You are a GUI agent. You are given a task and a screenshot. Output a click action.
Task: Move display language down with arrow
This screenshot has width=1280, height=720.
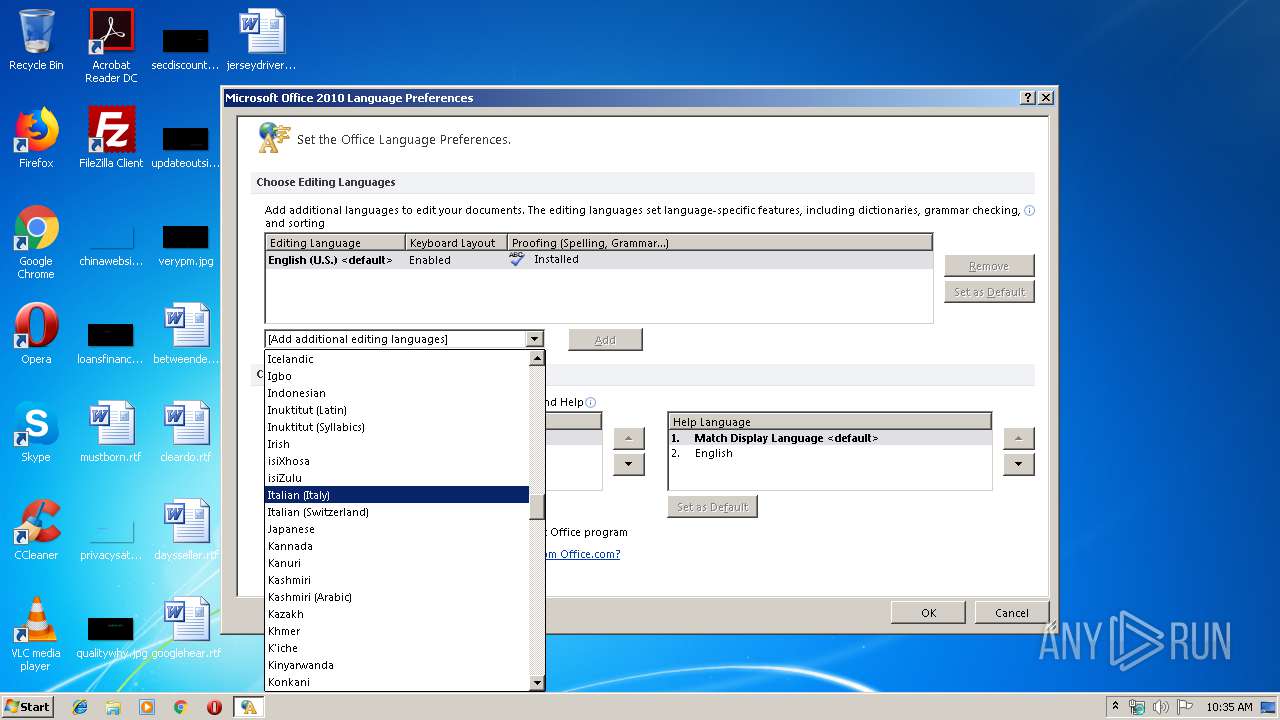coord(628,464)
